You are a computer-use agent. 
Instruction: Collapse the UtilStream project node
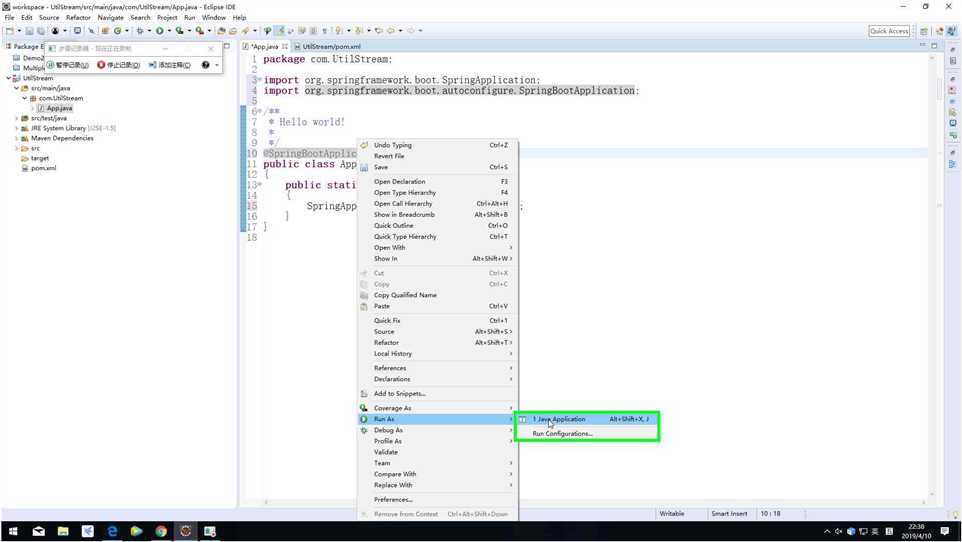tap(9, 79)
